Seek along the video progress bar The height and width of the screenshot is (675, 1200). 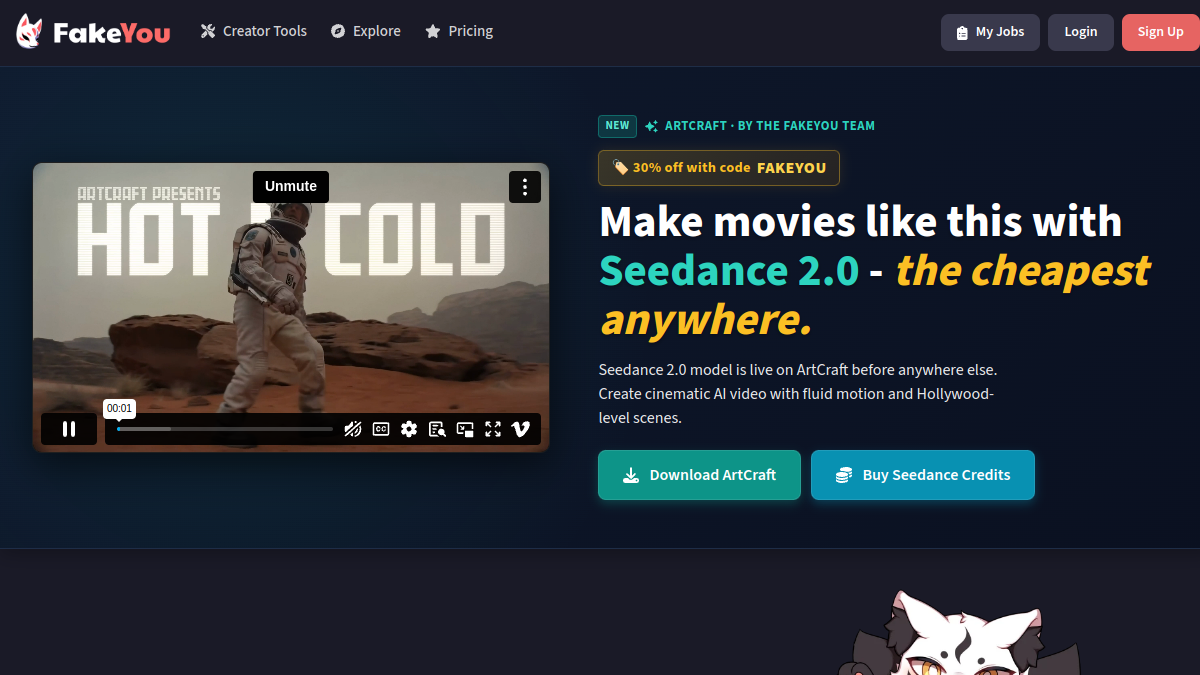click(225, 429)
